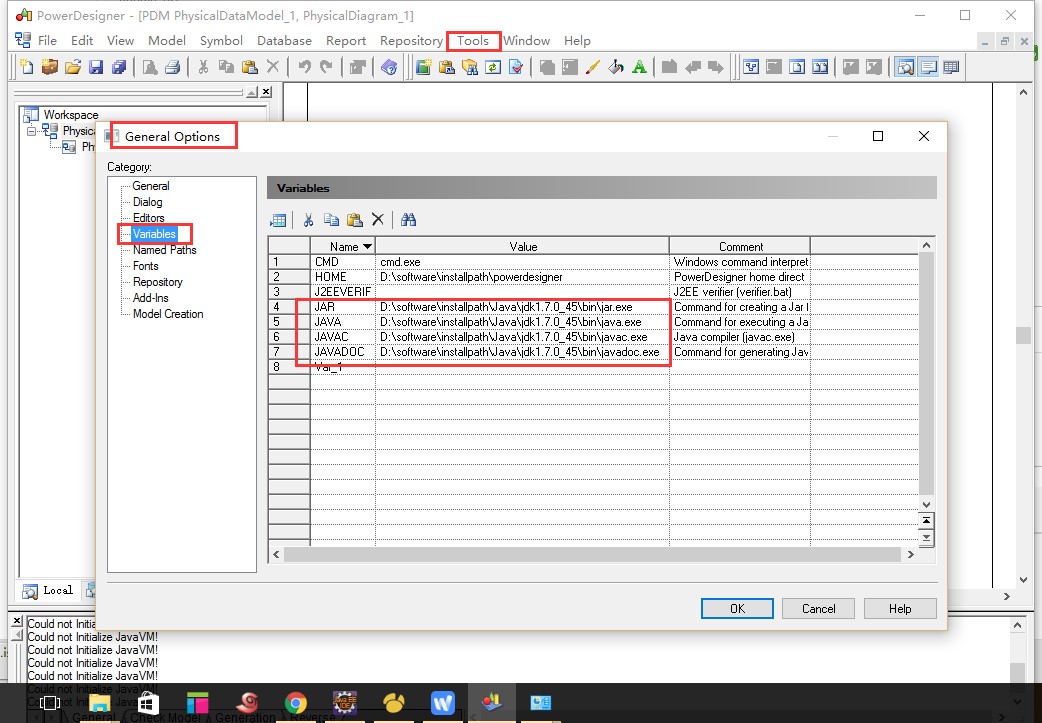The width and height of the screenshot is (1042, 723).
Task: Select the Editors category
Action: (x=148, y=218)
